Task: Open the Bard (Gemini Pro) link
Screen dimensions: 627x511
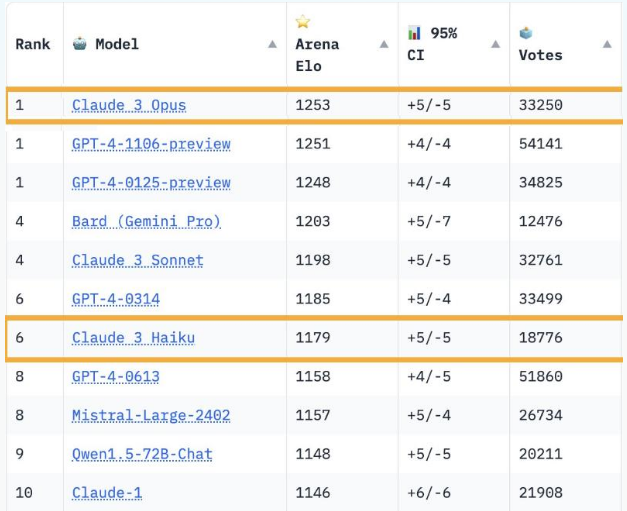Action: (146, 221)
